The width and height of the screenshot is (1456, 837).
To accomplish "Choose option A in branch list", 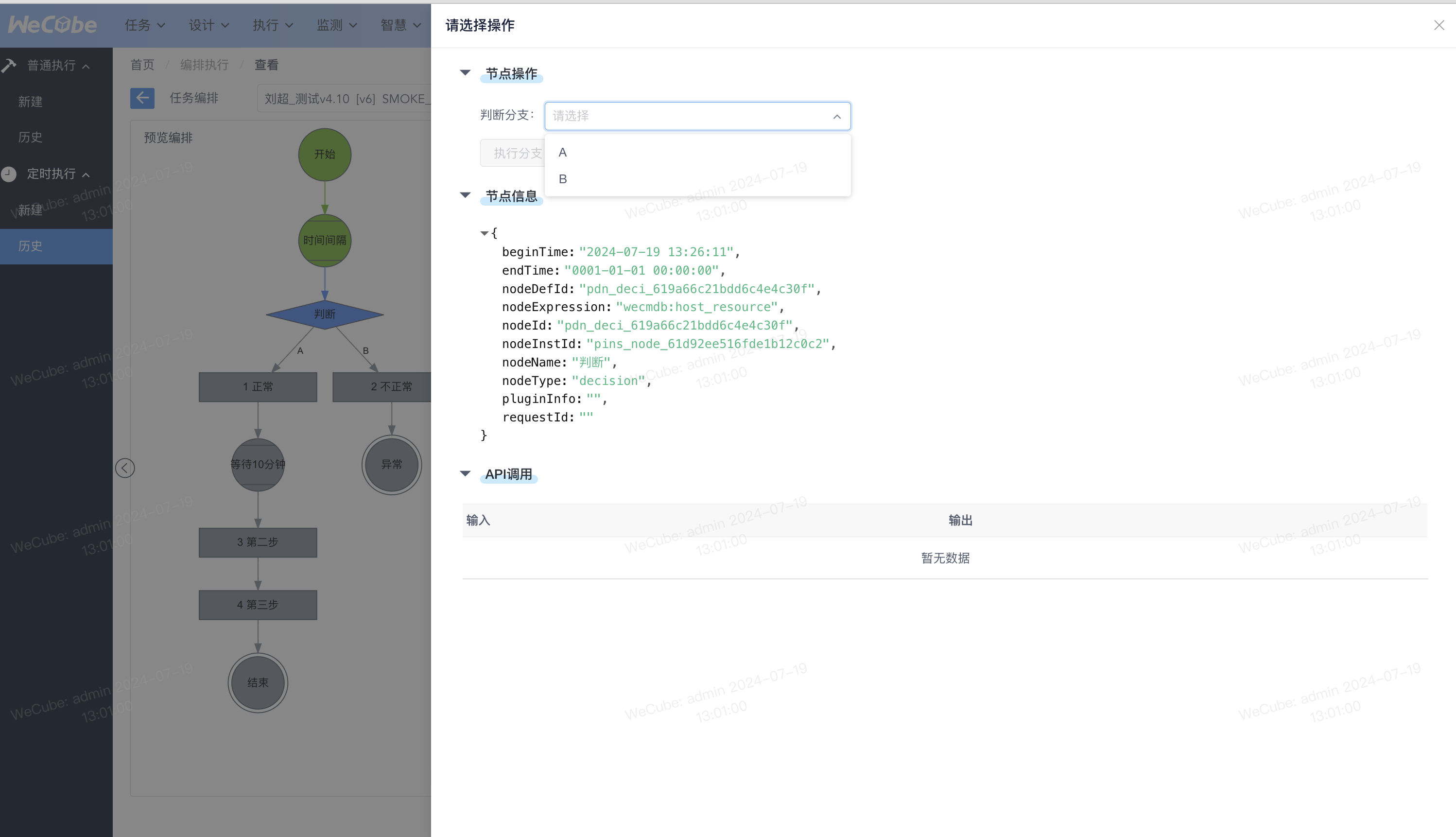I will point(697,152).
